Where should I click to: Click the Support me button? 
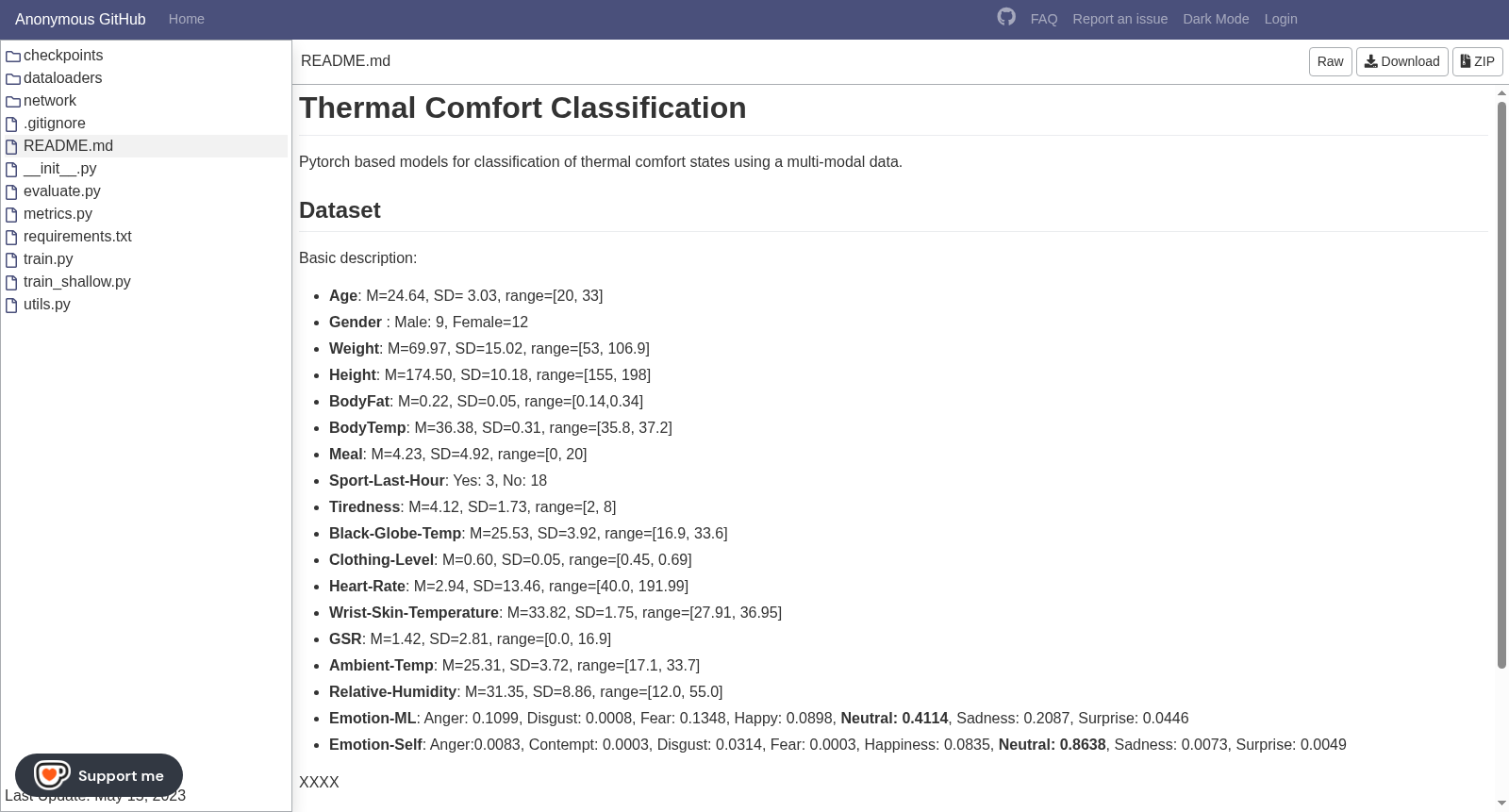click(99, 775)
